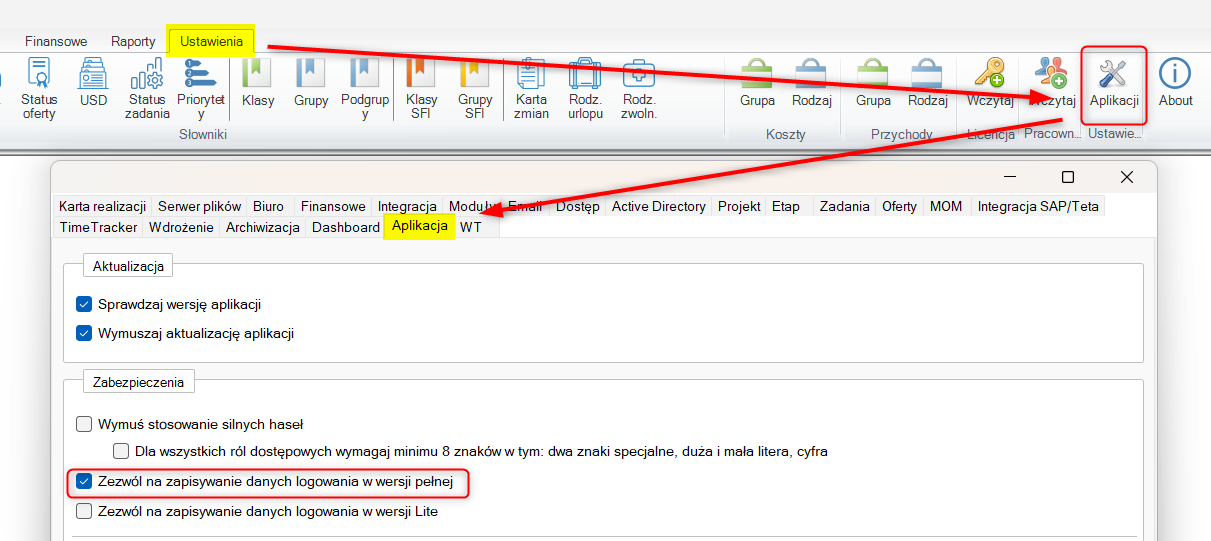Open the Zadania settings tab
The width and height of the screenshot is (1211, 541).
coord(844,206)
